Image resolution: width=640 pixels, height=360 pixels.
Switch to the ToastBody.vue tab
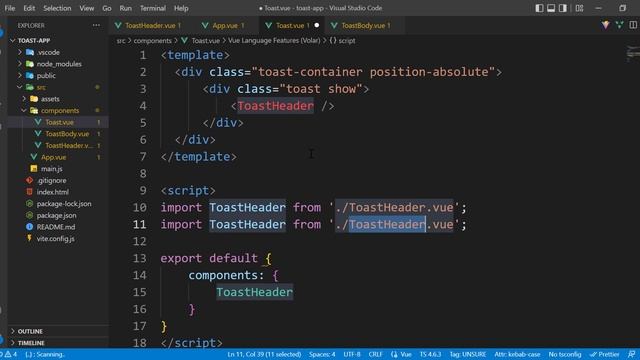tap(363, 25)
